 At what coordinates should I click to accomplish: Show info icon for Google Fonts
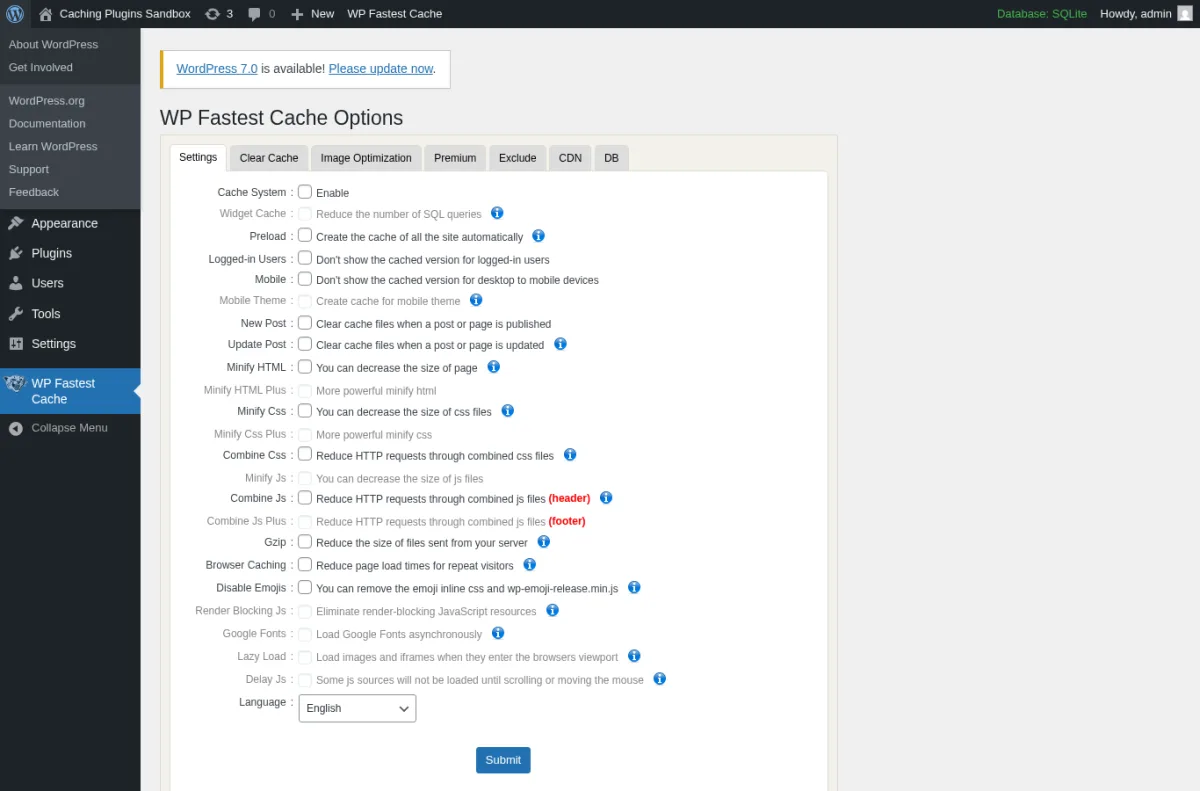(498, 633)
